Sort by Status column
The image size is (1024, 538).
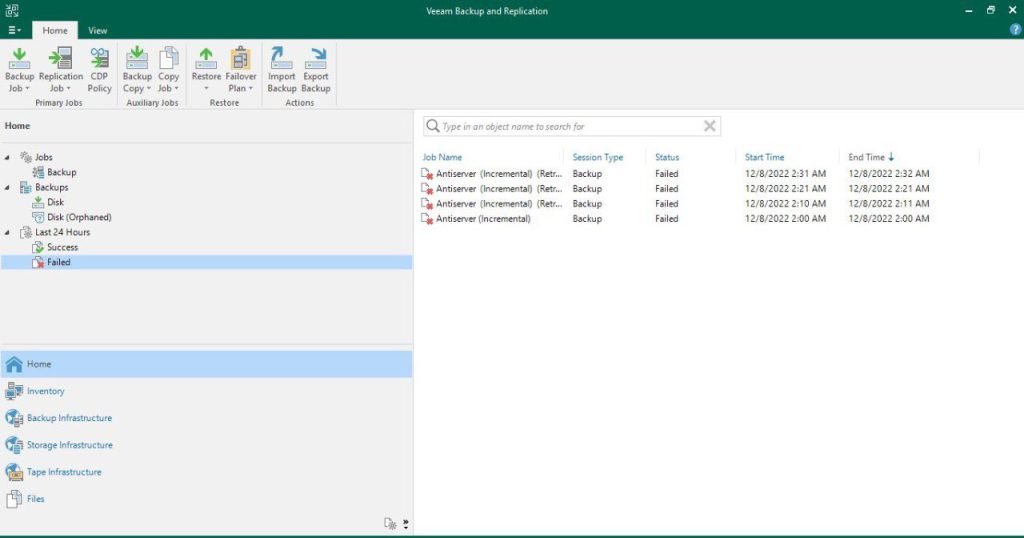[x=667, y=157]
